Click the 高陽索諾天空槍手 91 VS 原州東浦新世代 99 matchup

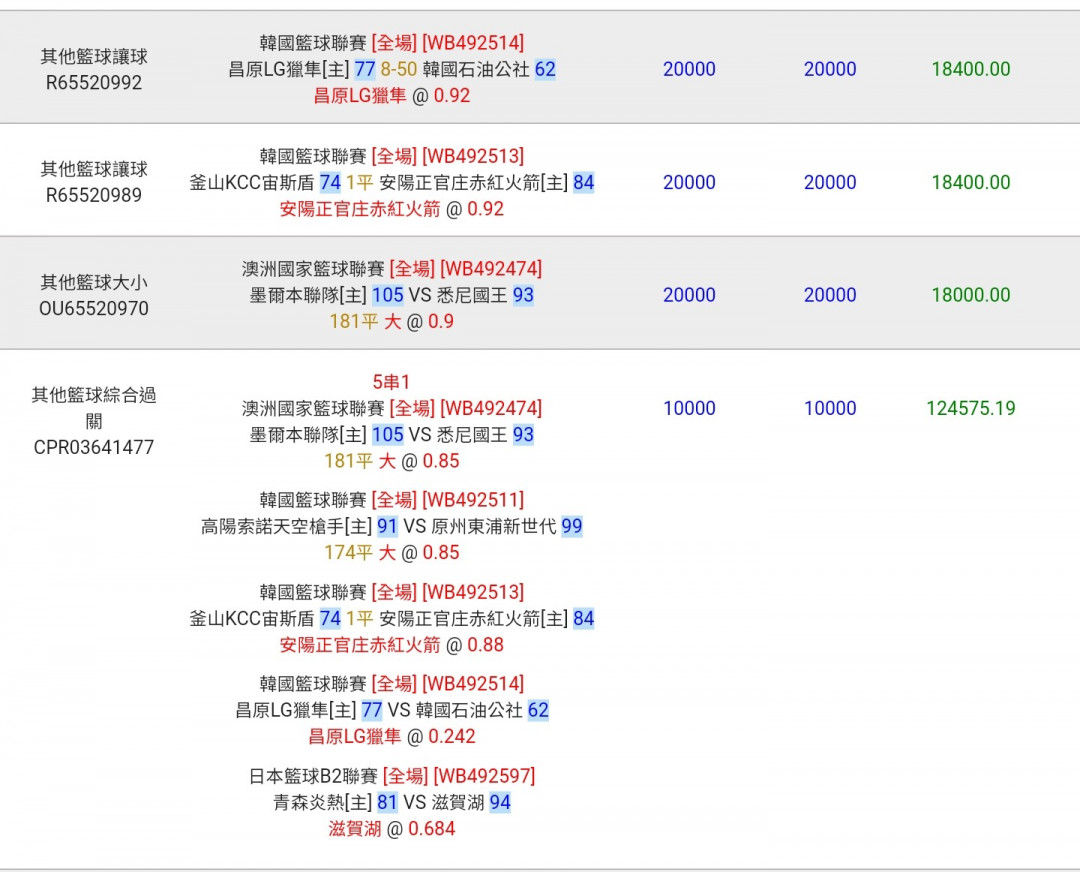pos(391,527)
